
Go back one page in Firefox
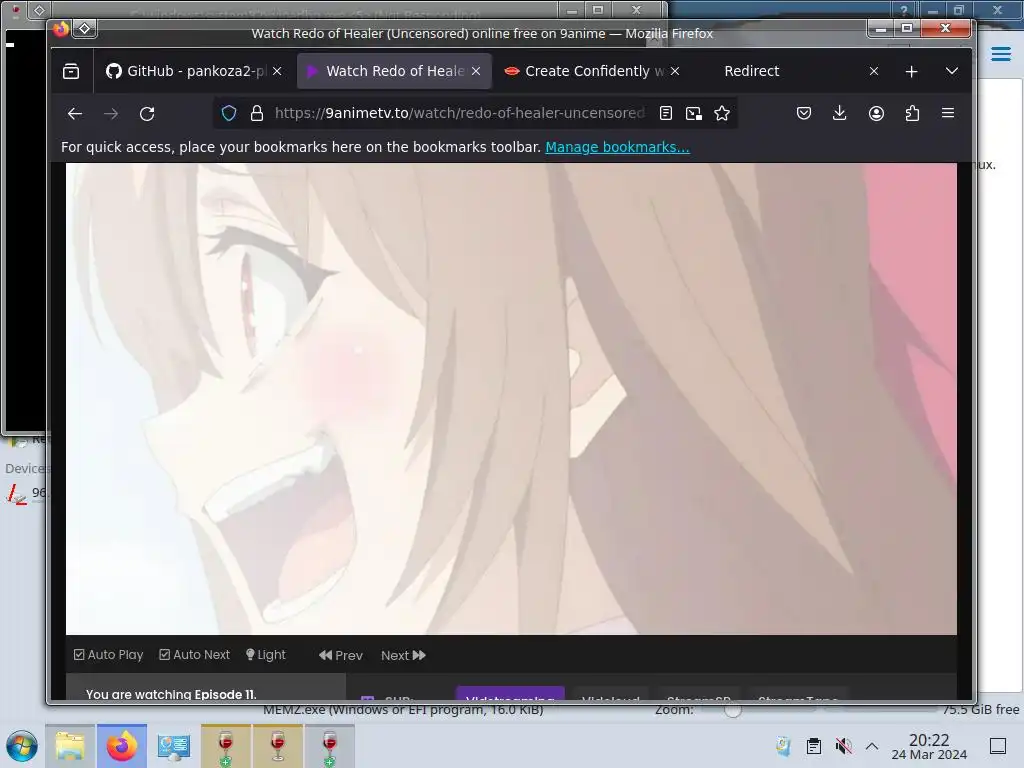click(x=75, y=114)
